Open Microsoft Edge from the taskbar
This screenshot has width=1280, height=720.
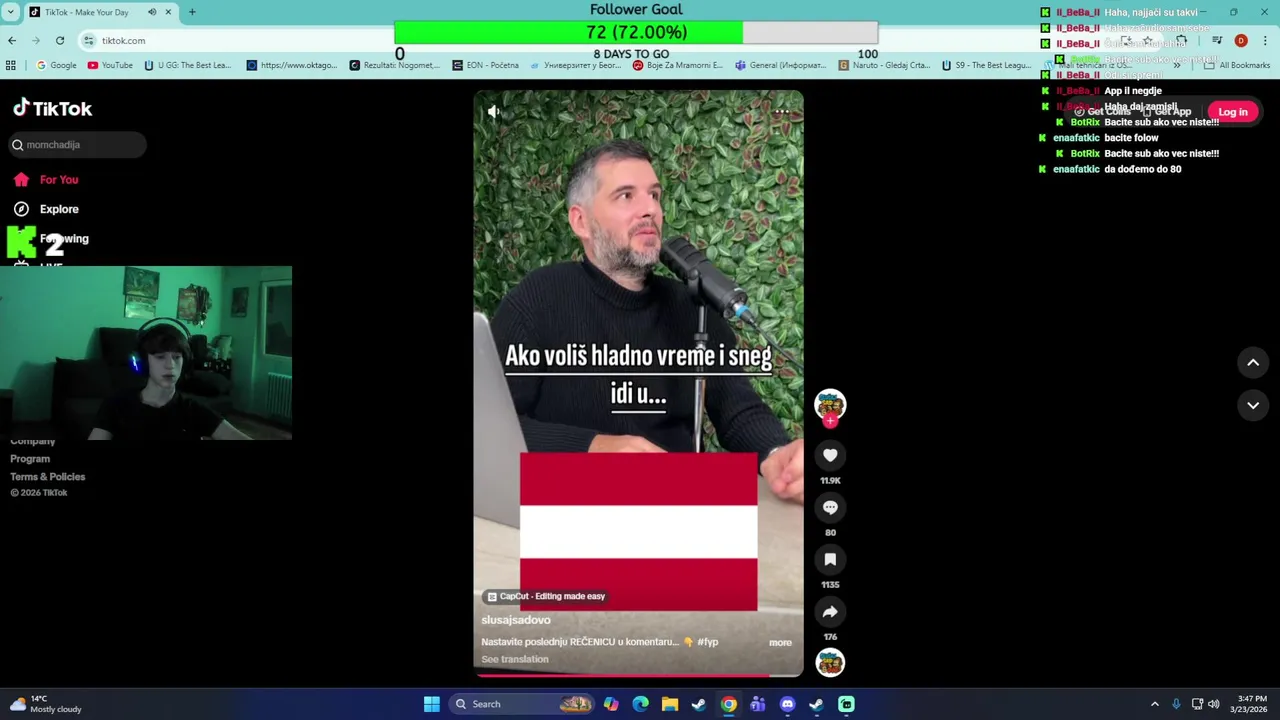click(640, 704)
